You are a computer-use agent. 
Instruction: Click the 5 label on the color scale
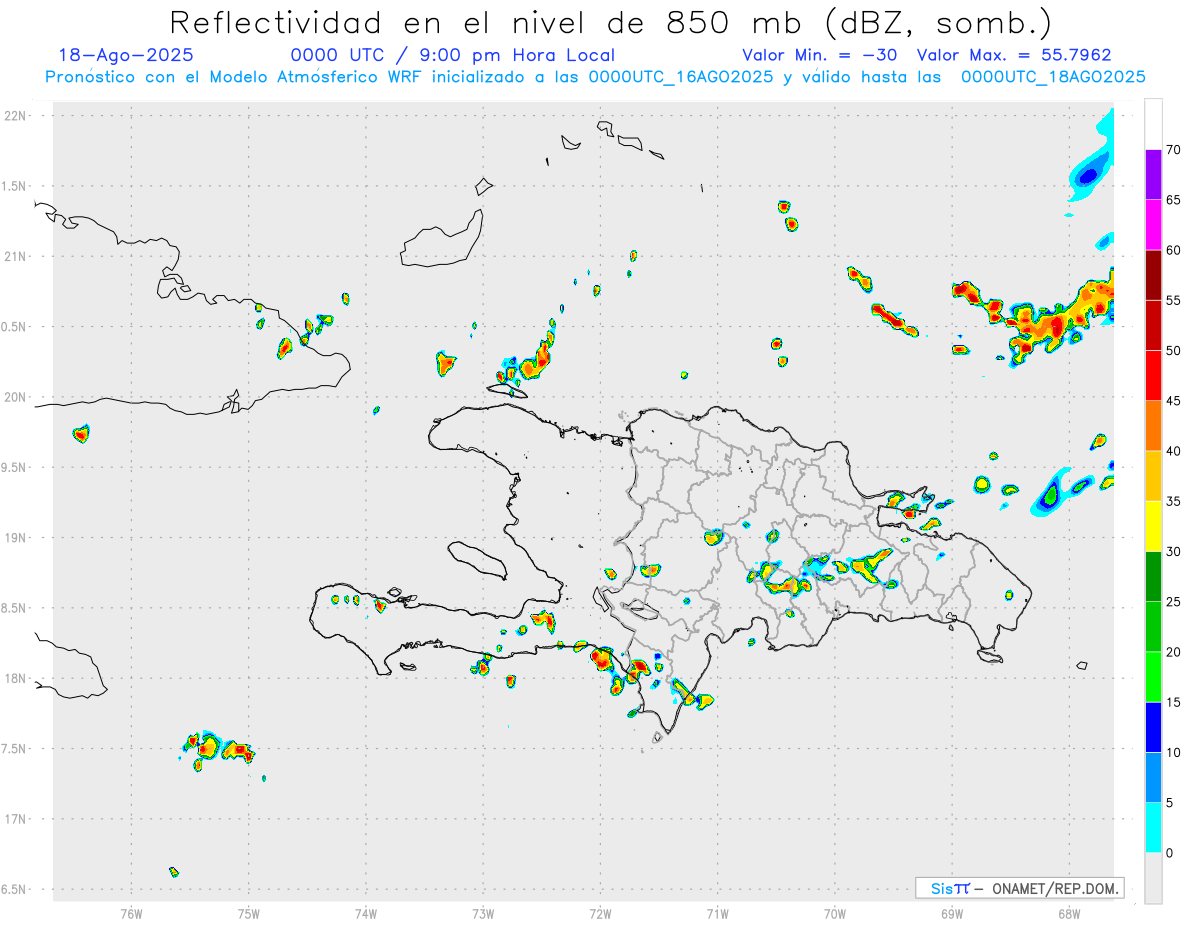(1169, 802)
